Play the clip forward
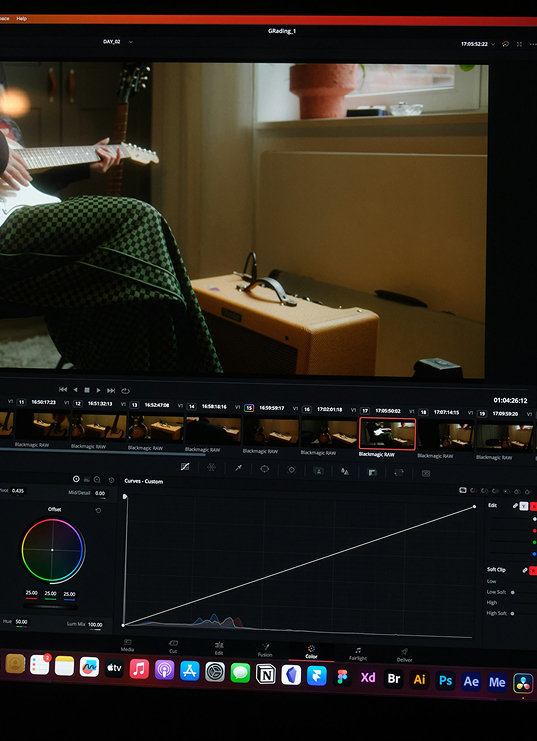The width and height of the screenshot is (537, 741). coord(98,390)
